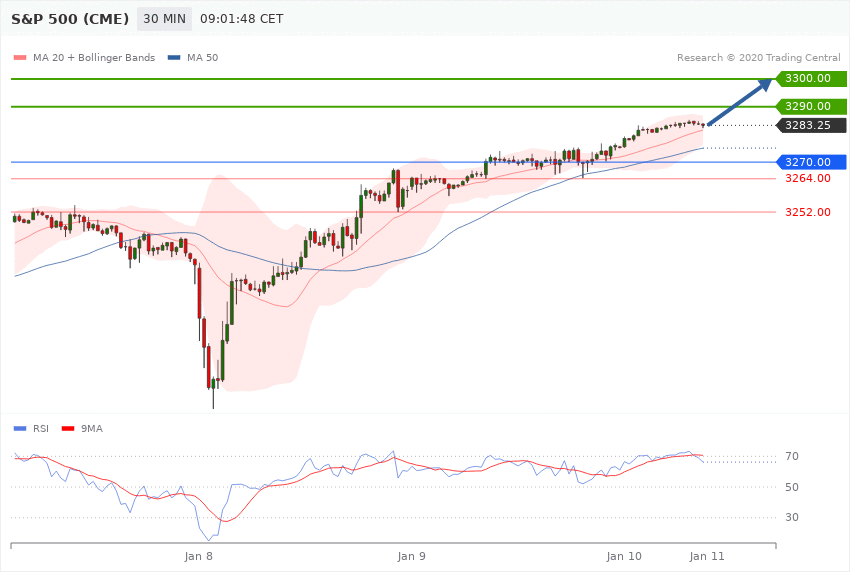Click the MA 20 + Bollinger Bands legend swatch
The image size is (850, 576).
click(20, 58)
